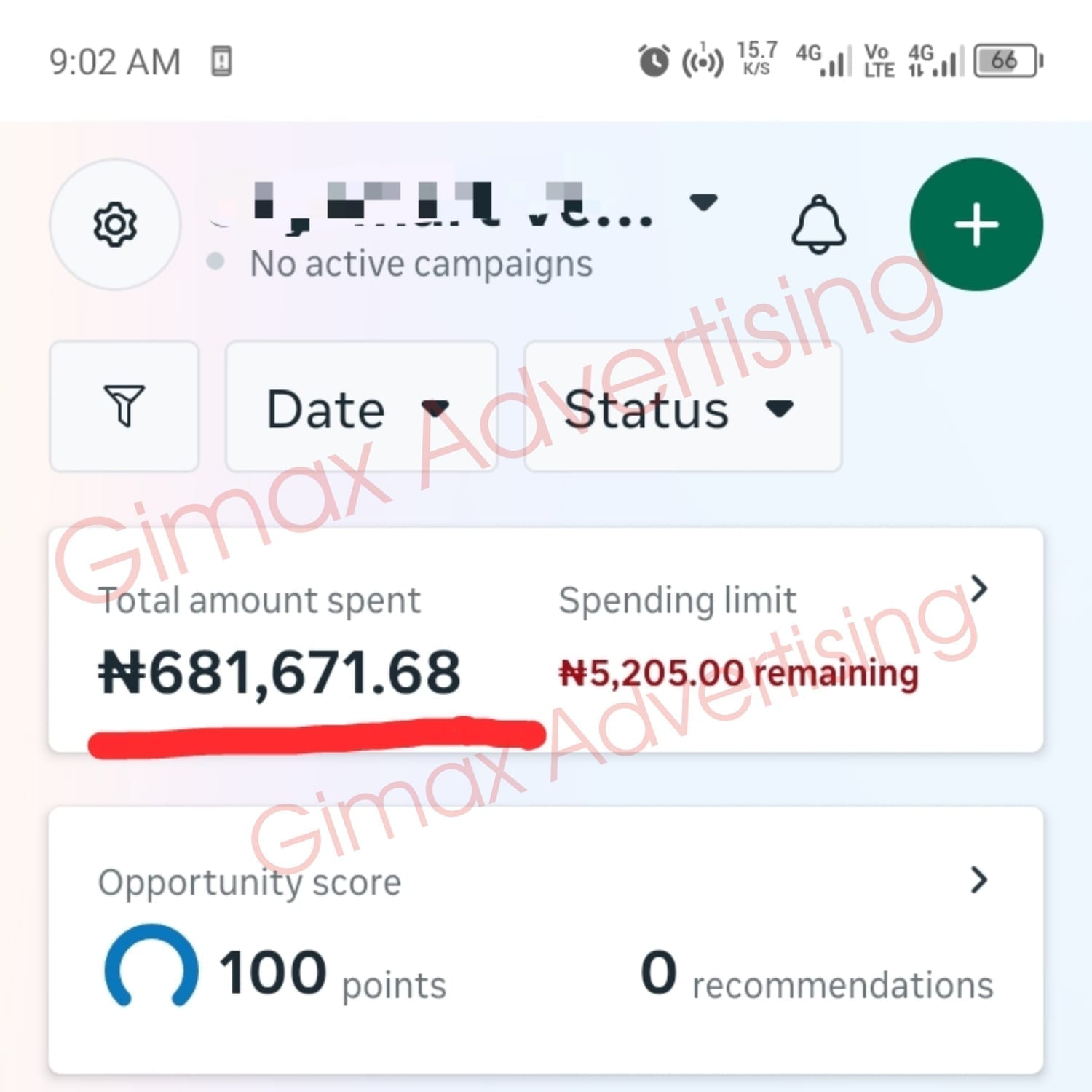Tap the 0 recommendations text
This screenshot has width=1092, height=1092.
pyautogui.click(x=817, y=976)
